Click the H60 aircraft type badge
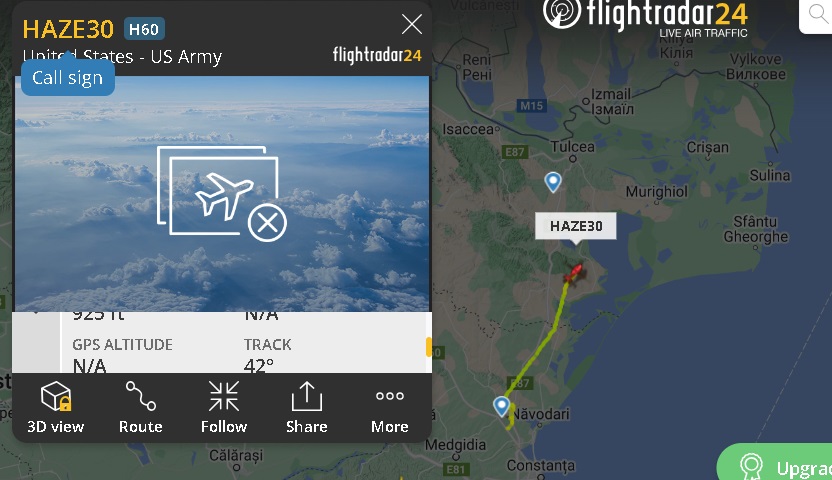832x480 pixels. (x=144, y=29)
